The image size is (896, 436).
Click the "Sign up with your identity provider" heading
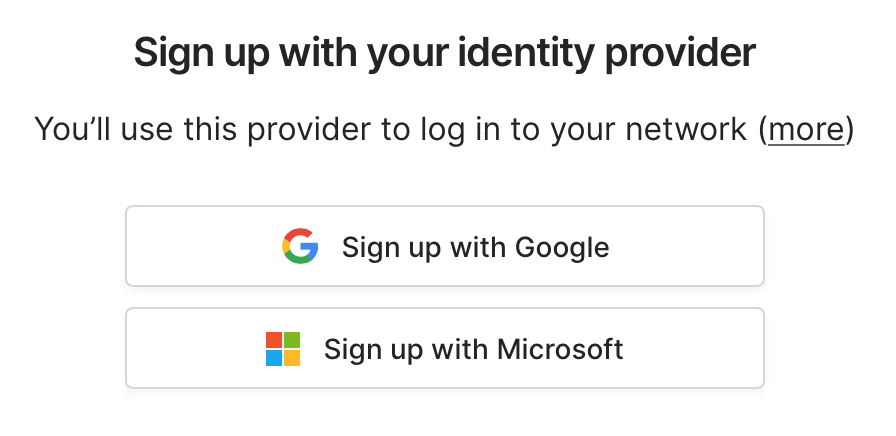(444, 53)
